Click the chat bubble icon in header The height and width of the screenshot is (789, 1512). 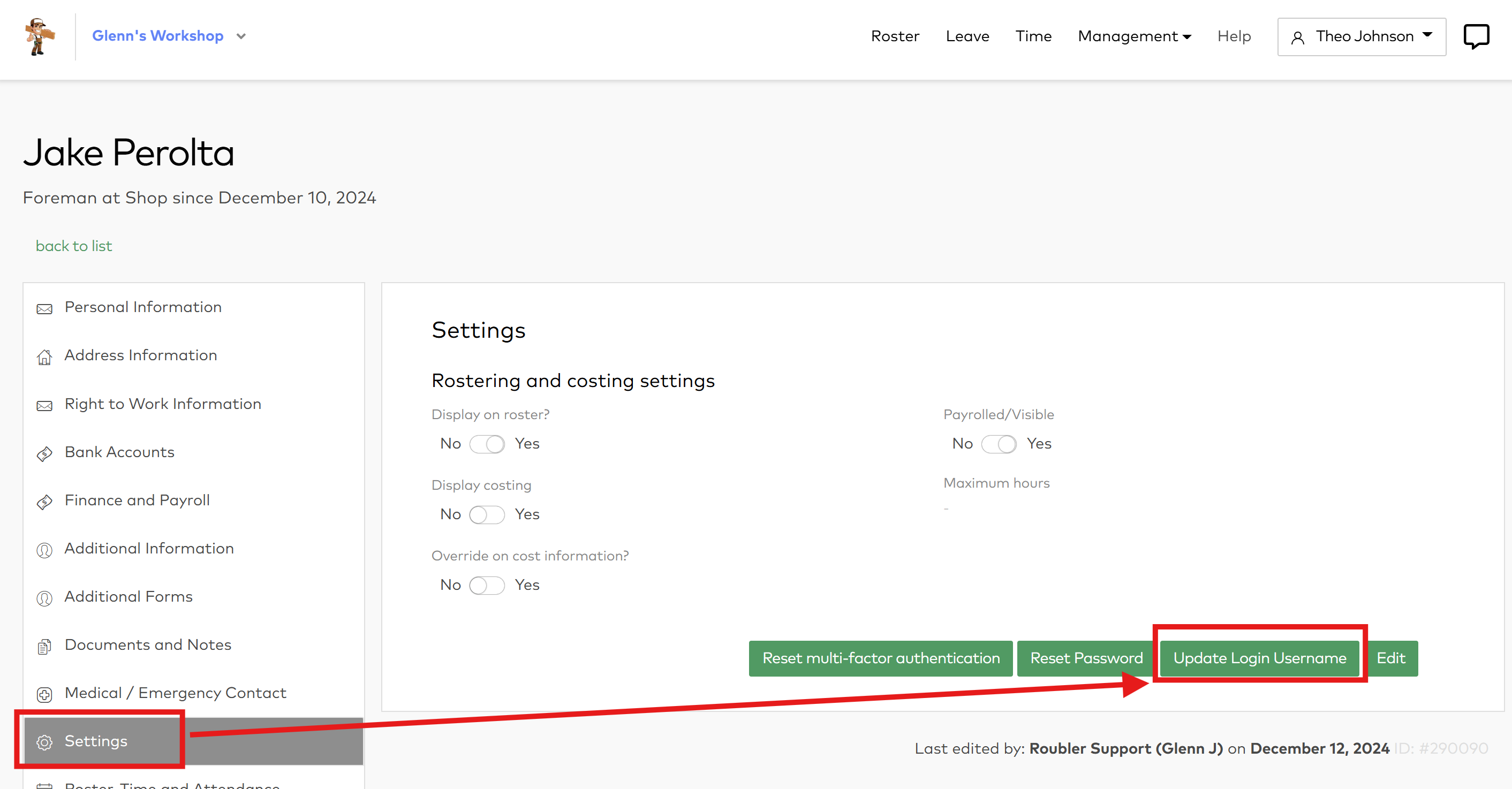click(x=1475, y=36)
